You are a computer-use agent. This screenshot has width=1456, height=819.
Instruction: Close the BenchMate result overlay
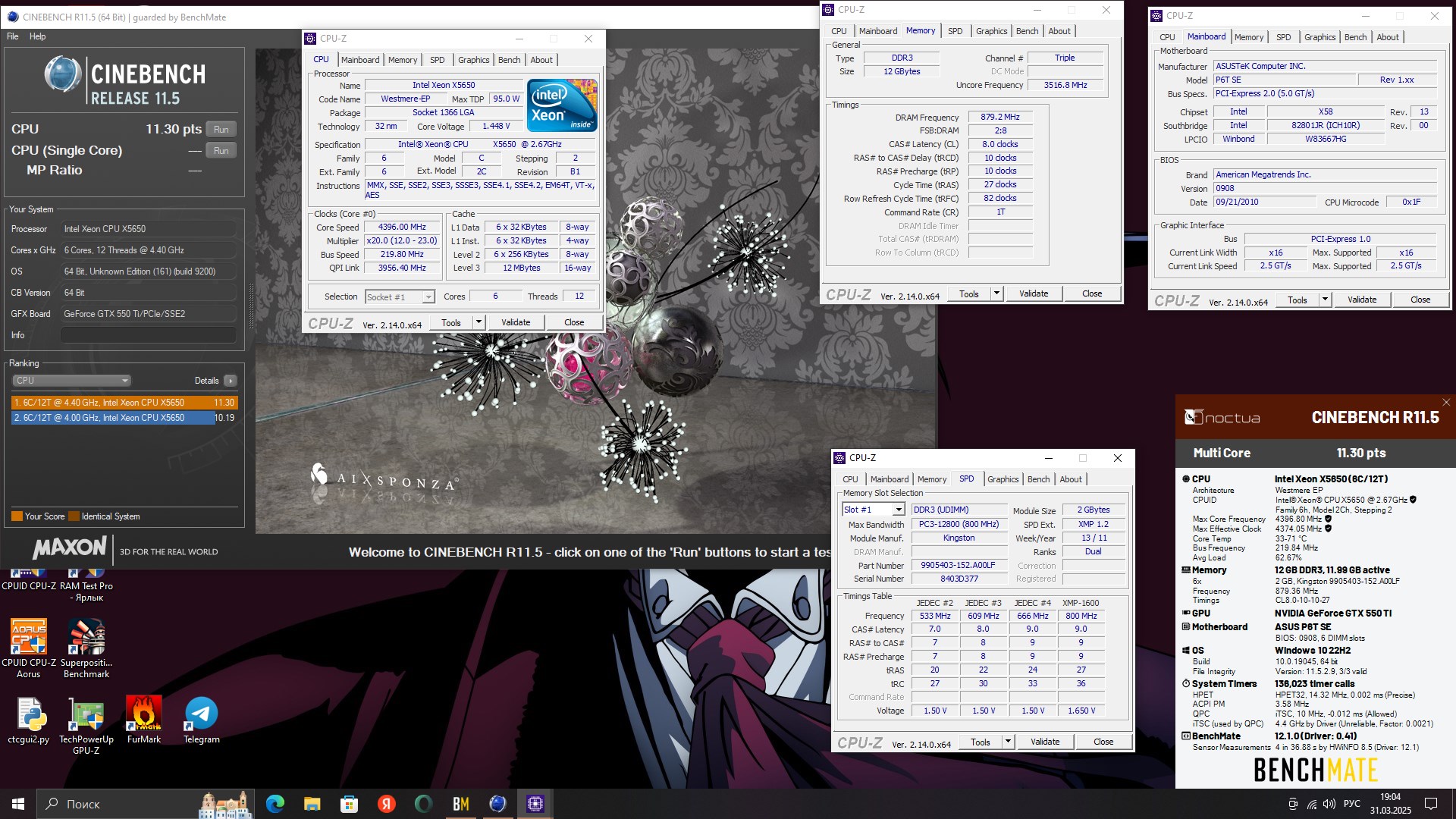(x=1445, y=403)
